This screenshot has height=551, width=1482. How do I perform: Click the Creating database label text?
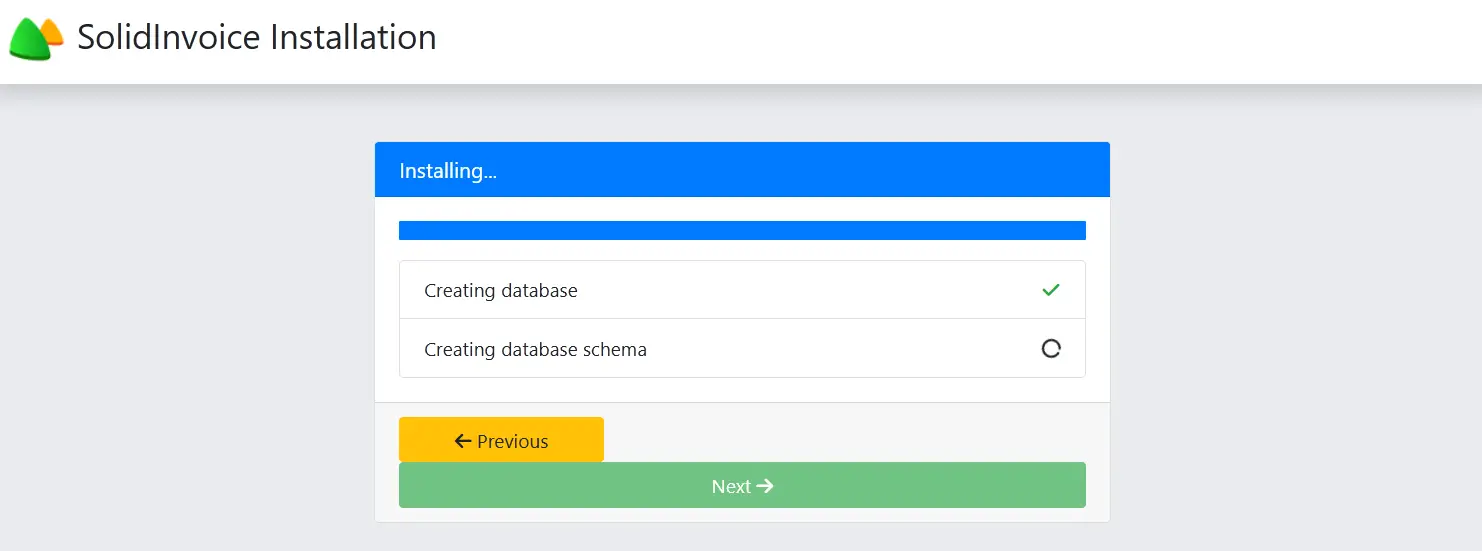501,291
